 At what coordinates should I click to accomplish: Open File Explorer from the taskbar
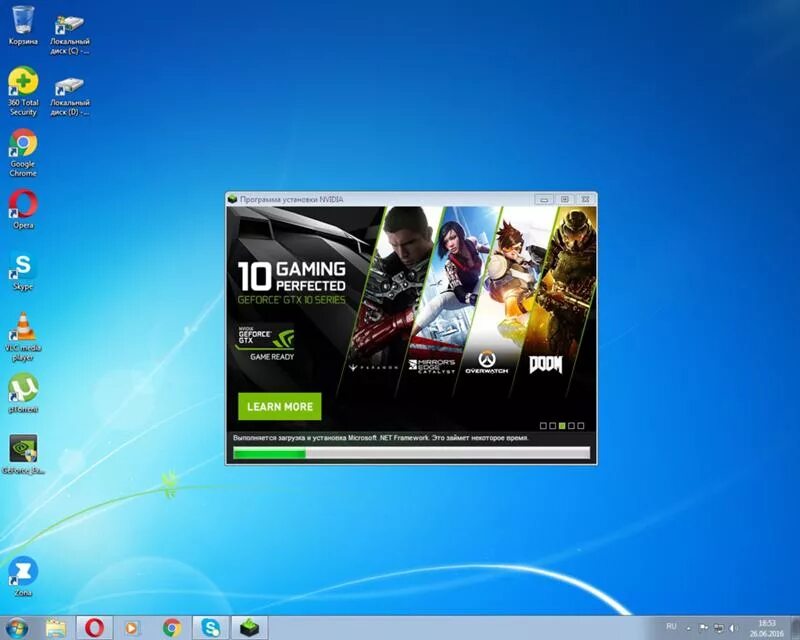56,628
